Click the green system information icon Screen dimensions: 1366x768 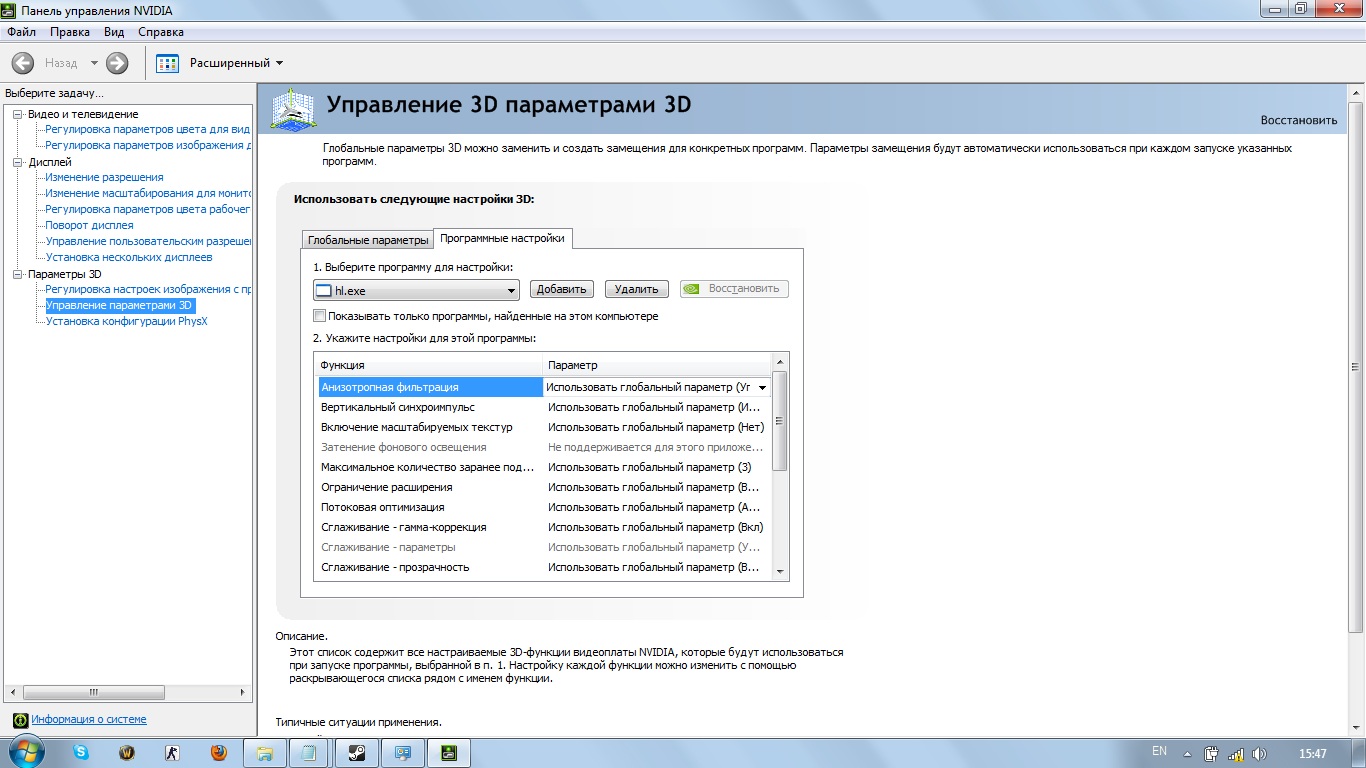(x=19, y=720)
